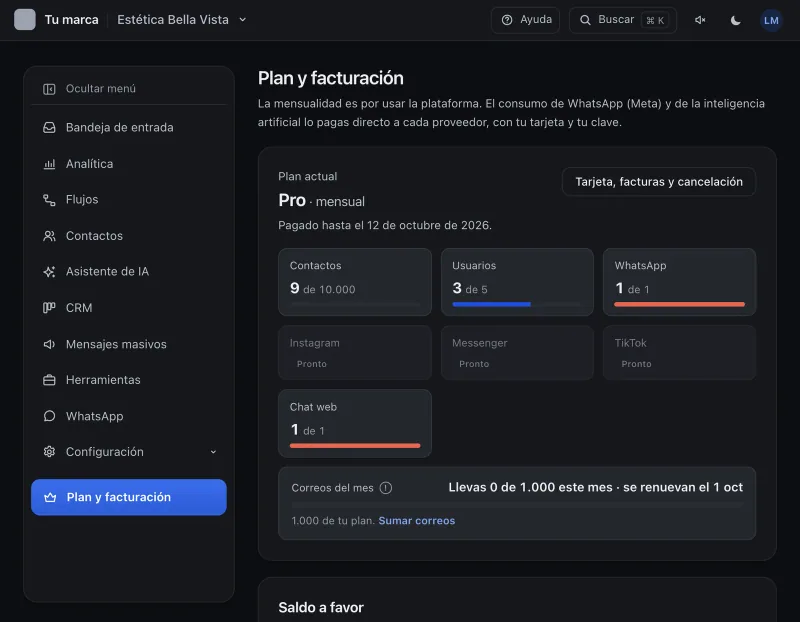Click the ⌘ K shortcut badge
This screenshot has height=622, width=800.
click(x=655, y=20)
